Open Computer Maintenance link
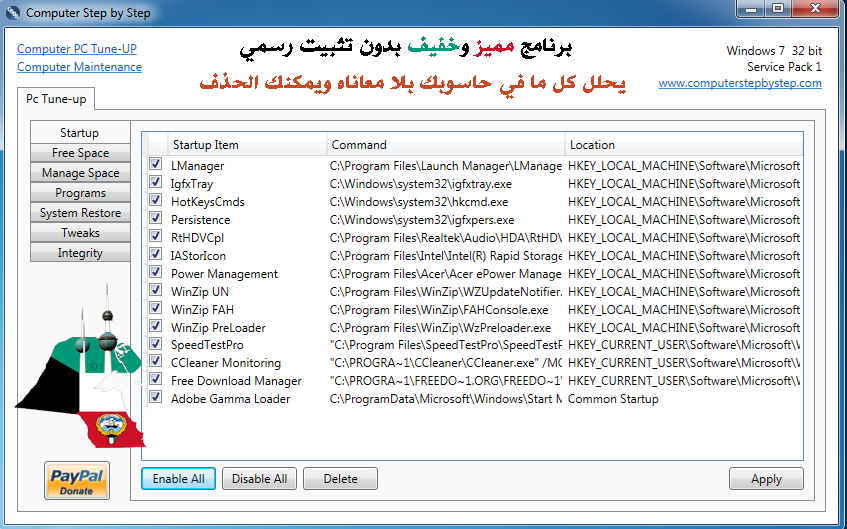 click(x=79, y=67)
